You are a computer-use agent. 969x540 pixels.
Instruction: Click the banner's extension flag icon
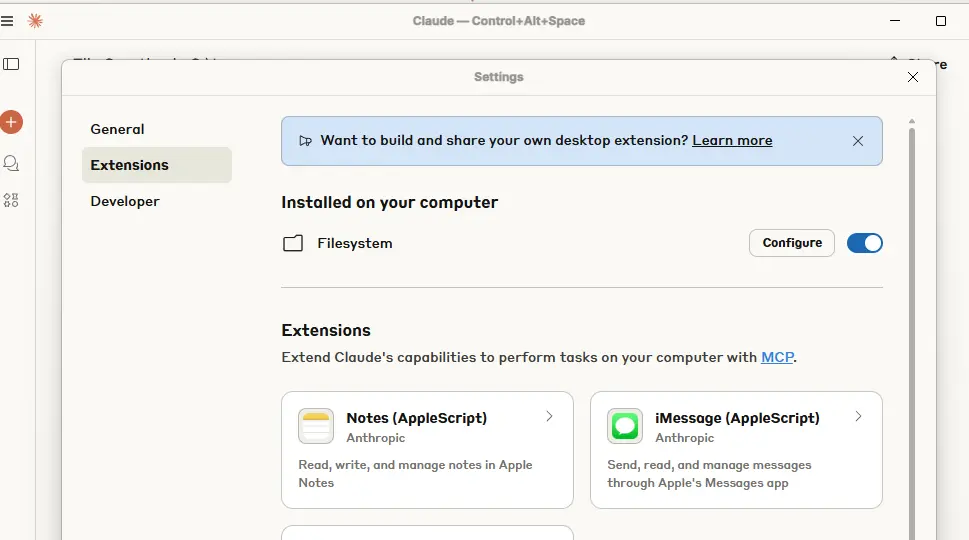pos(305,141)
